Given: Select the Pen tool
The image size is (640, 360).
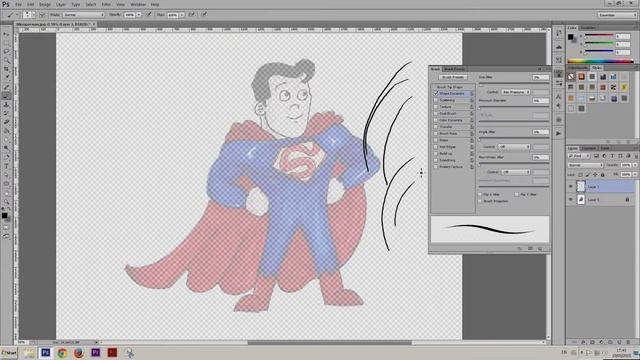Looking at the screenshot, I should [6, 157].
